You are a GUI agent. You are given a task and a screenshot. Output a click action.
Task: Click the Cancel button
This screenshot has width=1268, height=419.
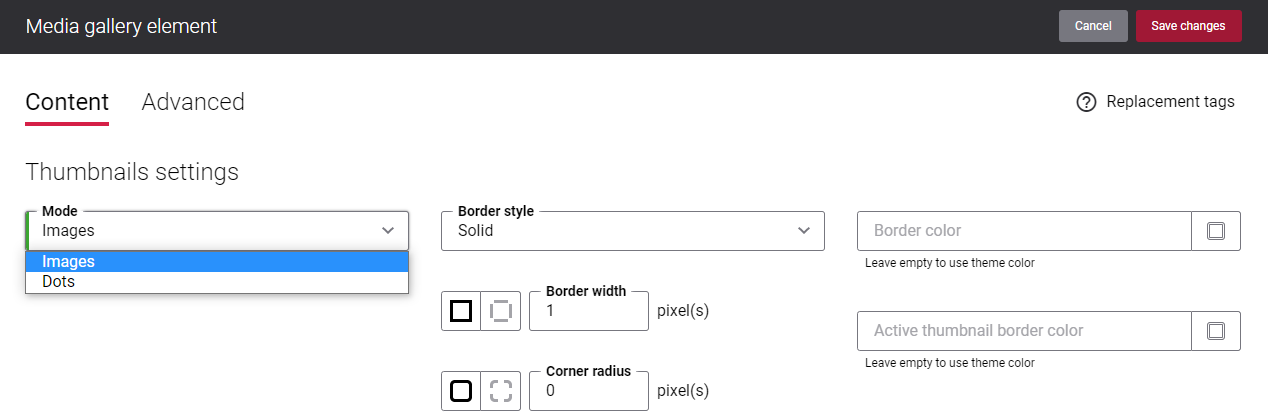click(1093, 26)
